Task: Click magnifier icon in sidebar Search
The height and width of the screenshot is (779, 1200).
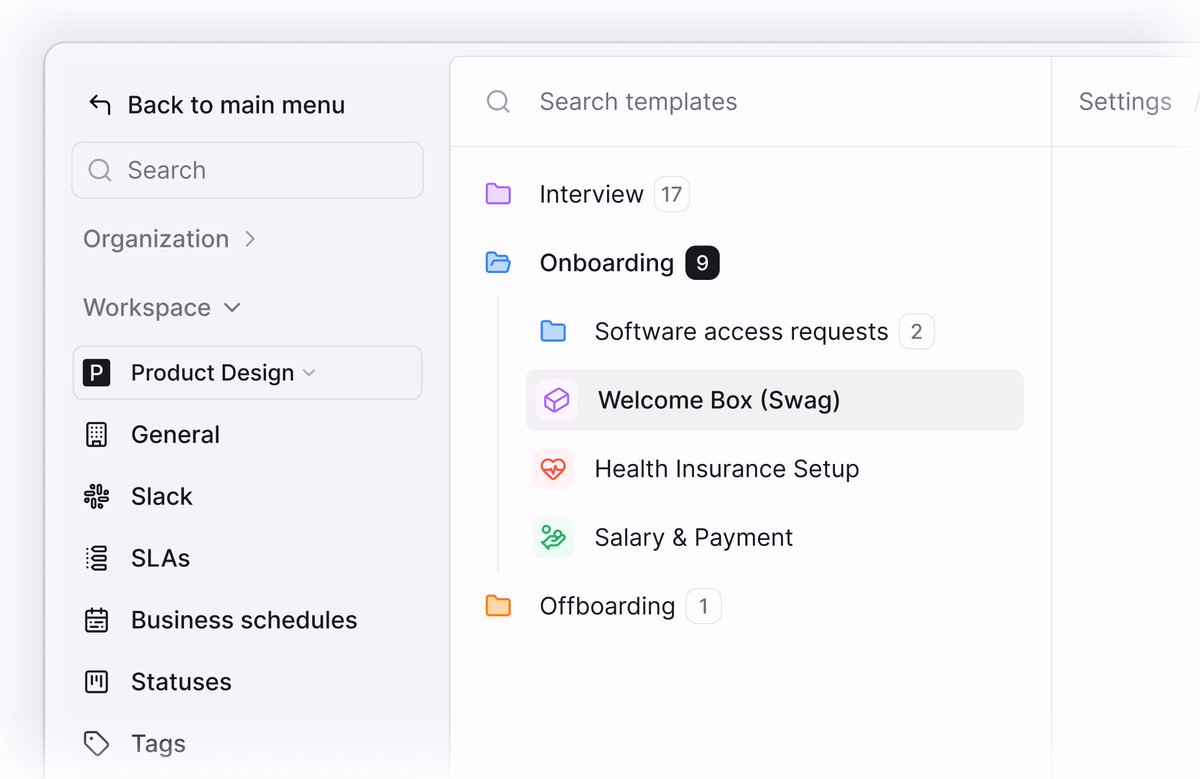Action: point(99,170)
